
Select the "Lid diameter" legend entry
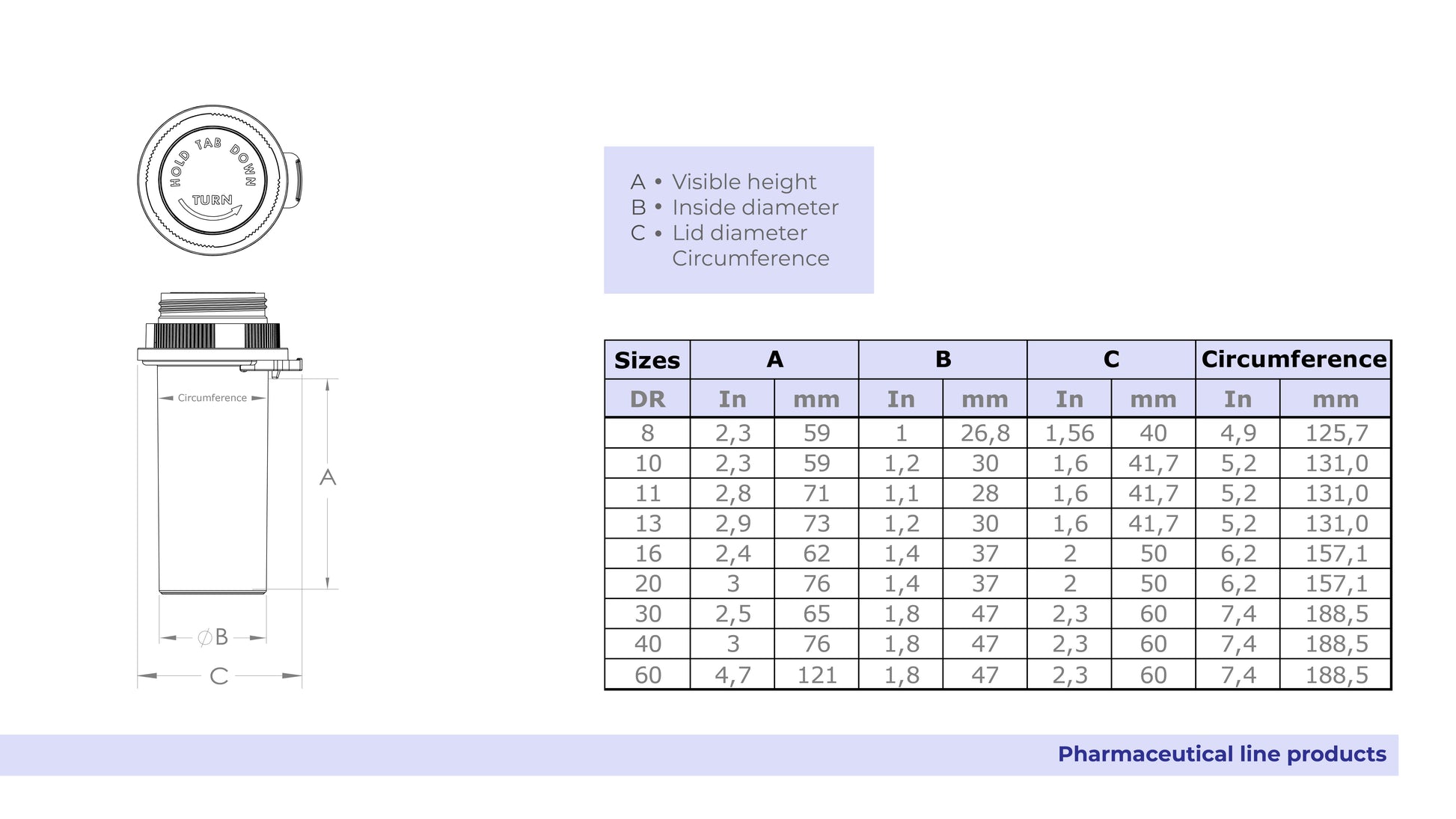click(739, 233)
